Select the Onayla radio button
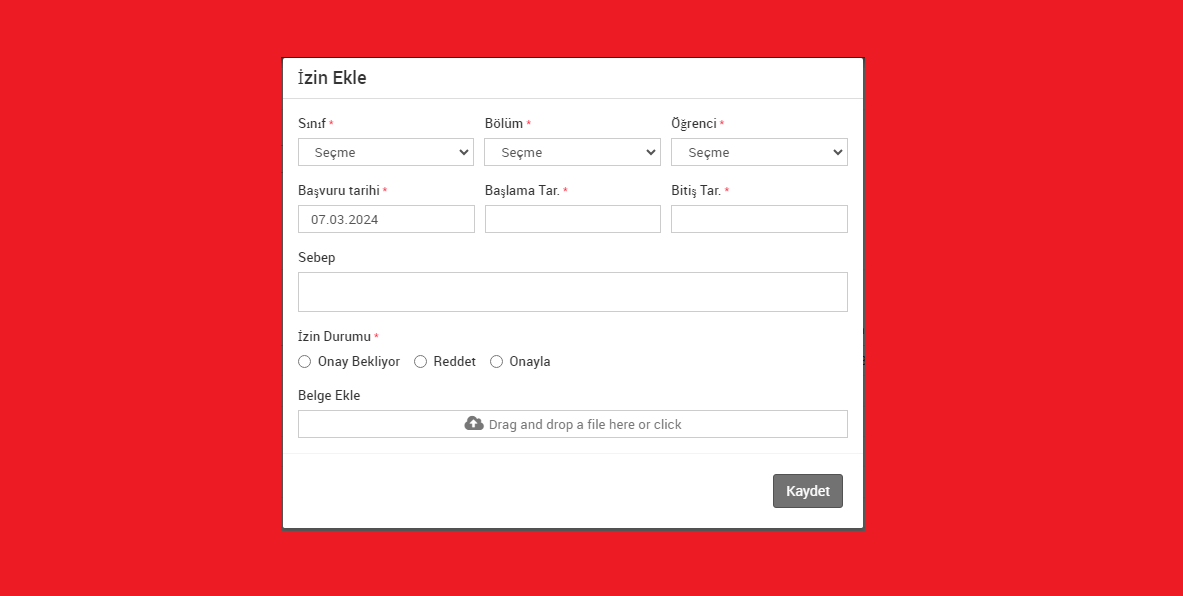This screenshot has width=1183, height=596. [497, 362]
